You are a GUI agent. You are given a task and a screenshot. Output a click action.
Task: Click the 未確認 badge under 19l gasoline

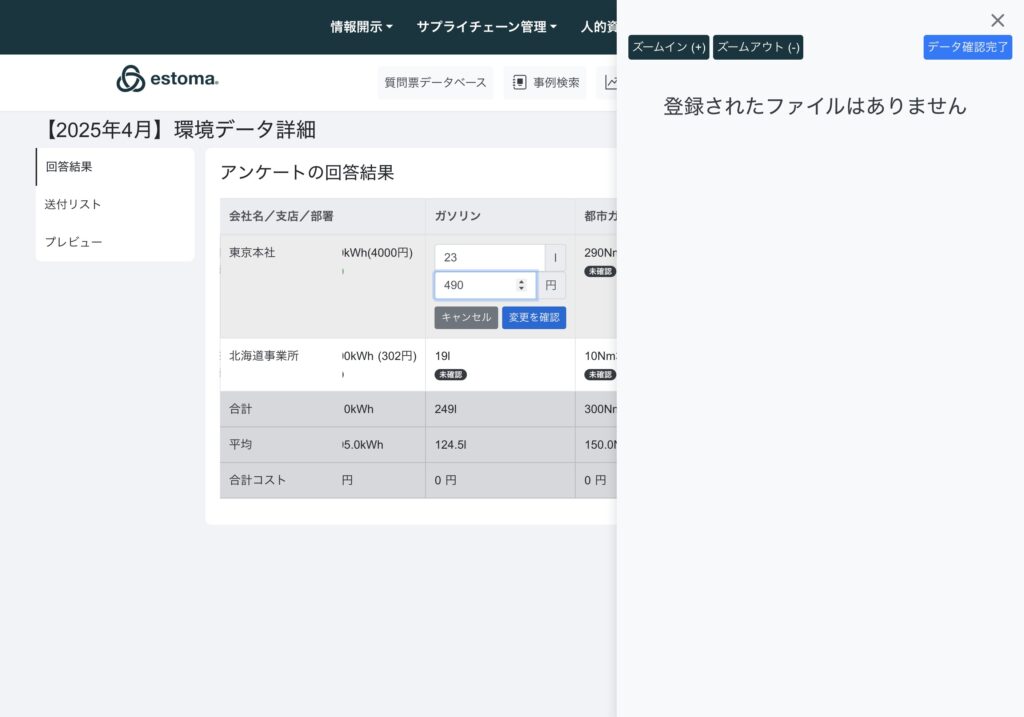(450, 375)
